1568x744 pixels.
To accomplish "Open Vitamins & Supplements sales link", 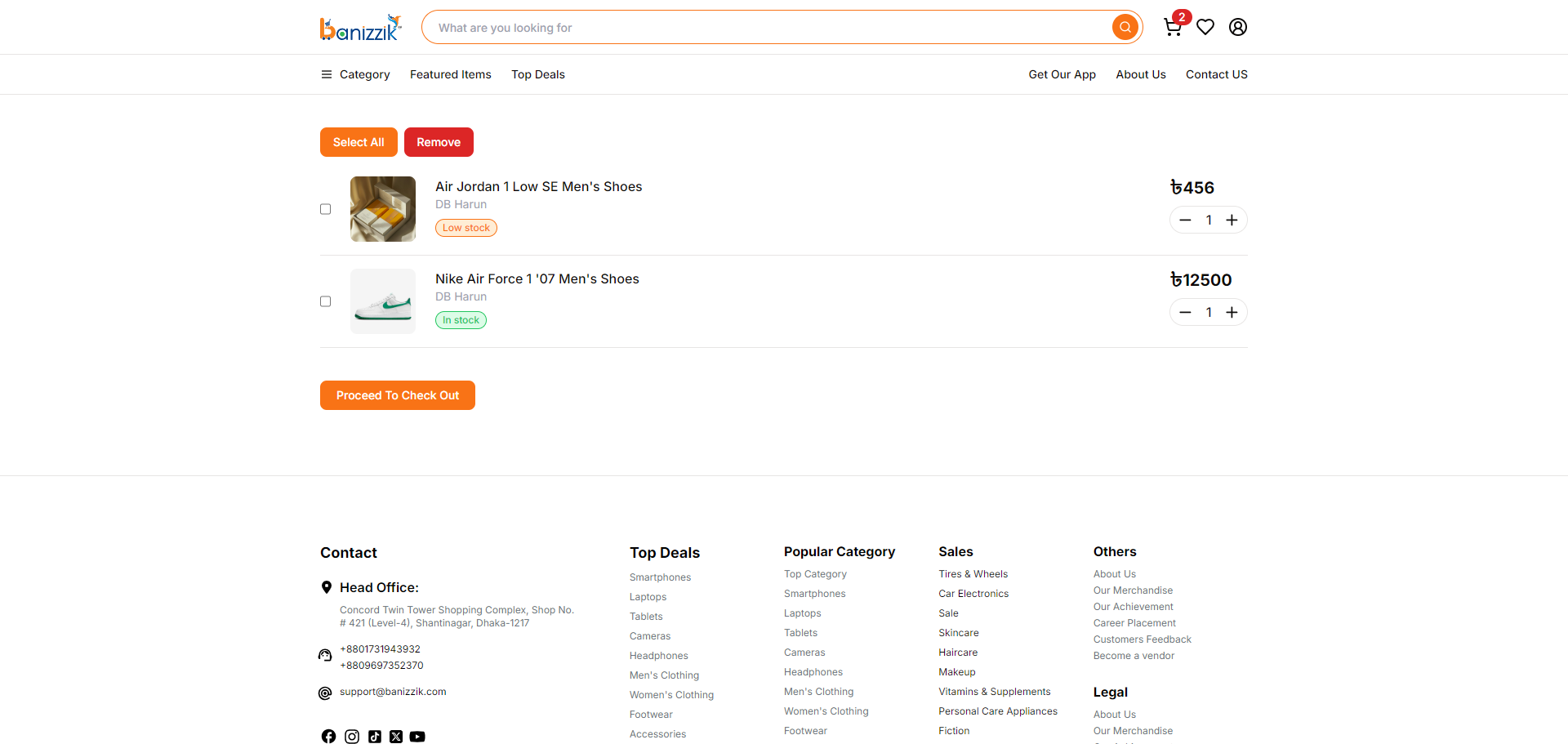I will pos(995,692).
